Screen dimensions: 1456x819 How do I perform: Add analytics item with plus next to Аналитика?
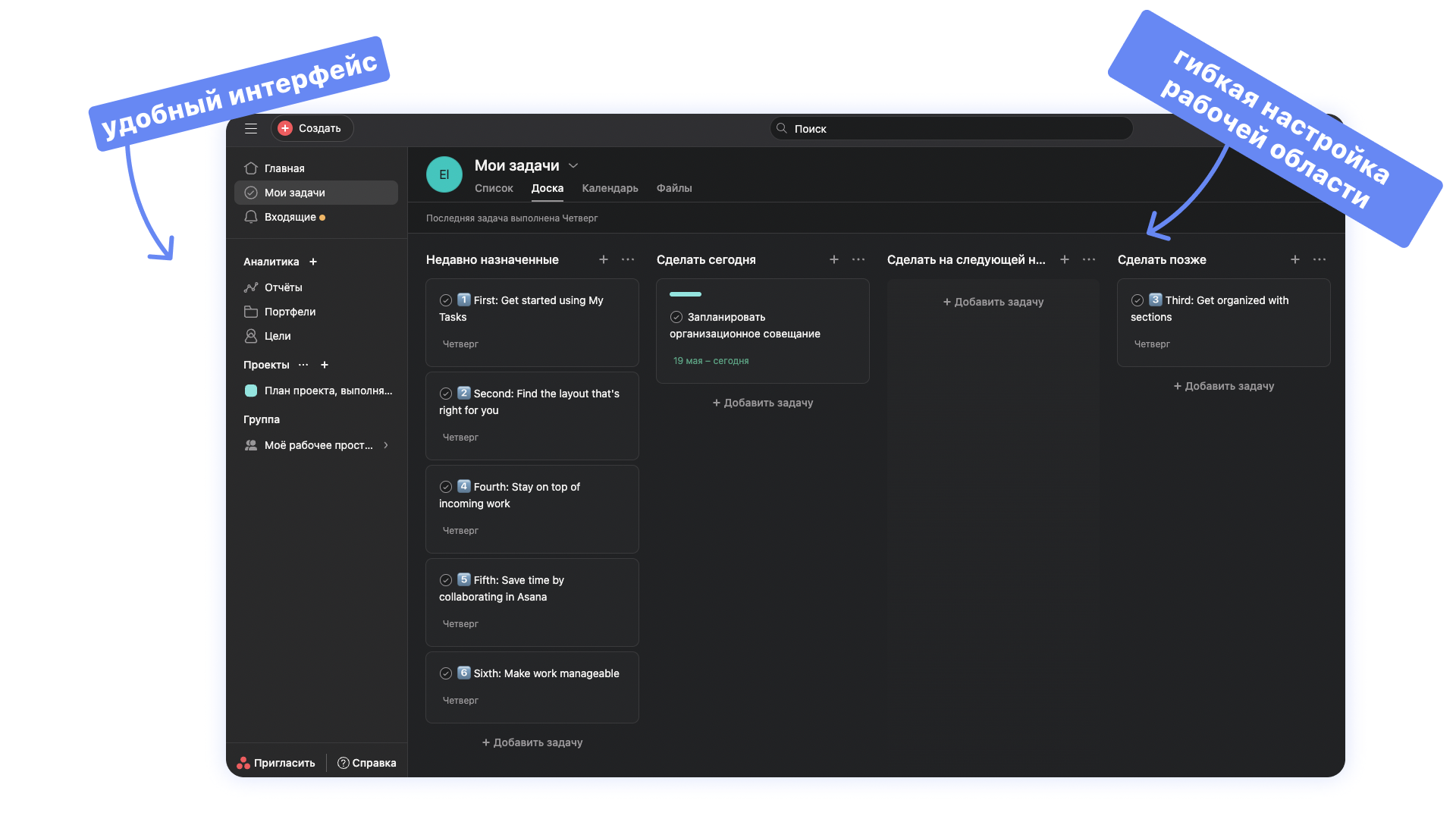[x=313, y=262]
